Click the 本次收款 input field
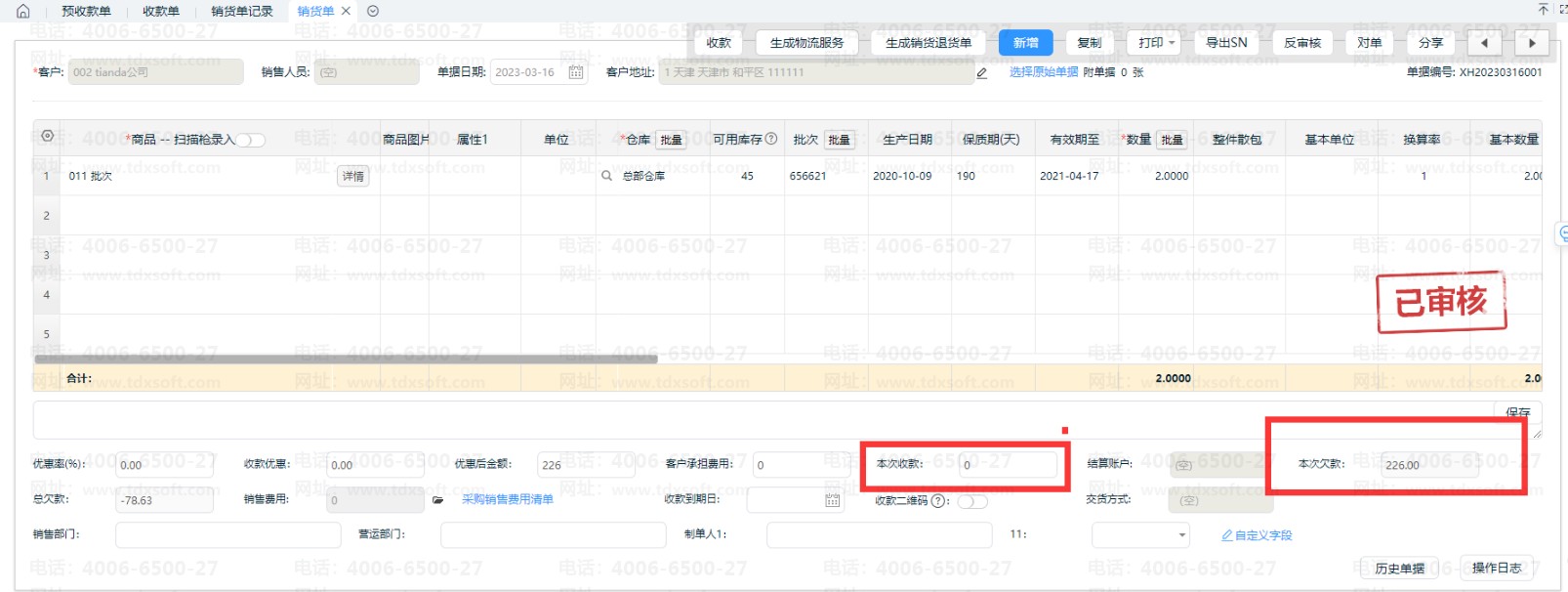This screenshot has height=592, width=1568. click(1007, 465)
